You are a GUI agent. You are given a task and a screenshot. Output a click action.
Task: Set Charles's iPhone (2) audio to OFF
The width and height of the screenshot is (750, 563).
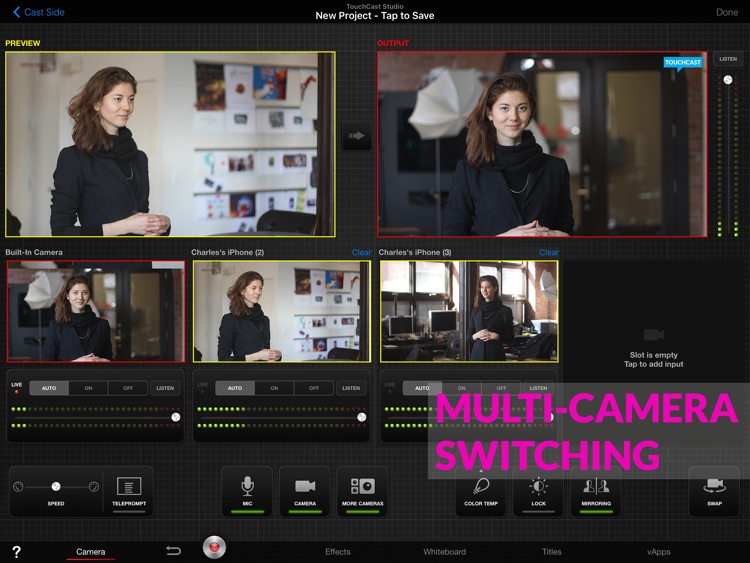[314, 388]
